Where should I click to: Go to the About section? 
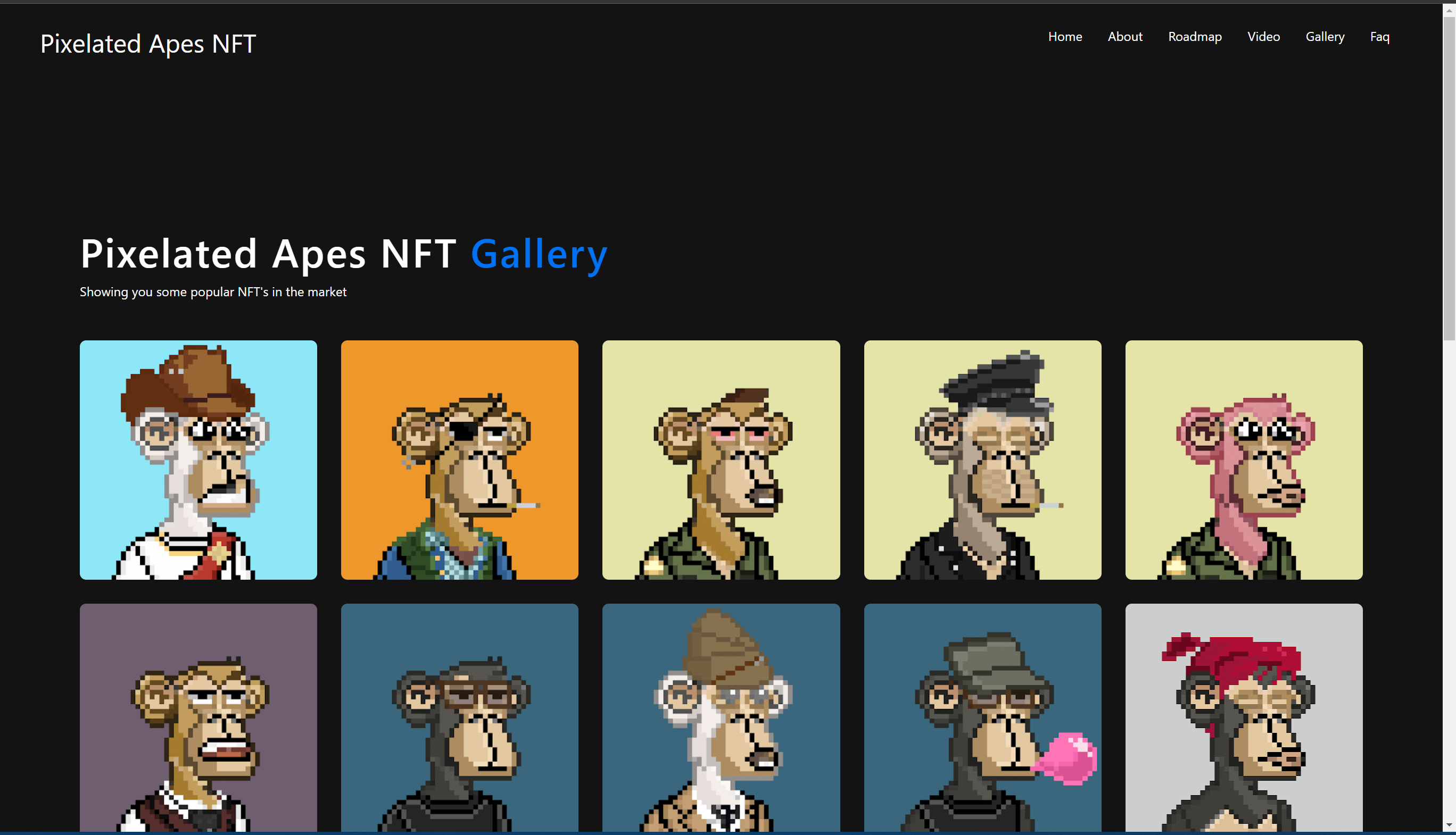(x=1124, y=37)
